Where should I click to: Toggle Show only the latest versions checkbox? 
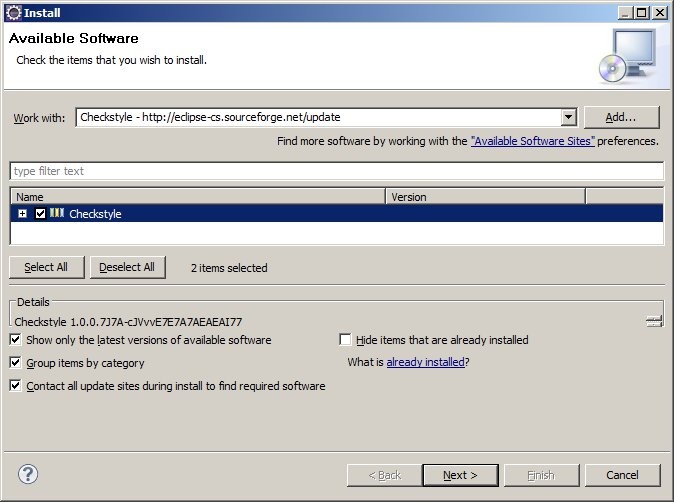point(16,340)
